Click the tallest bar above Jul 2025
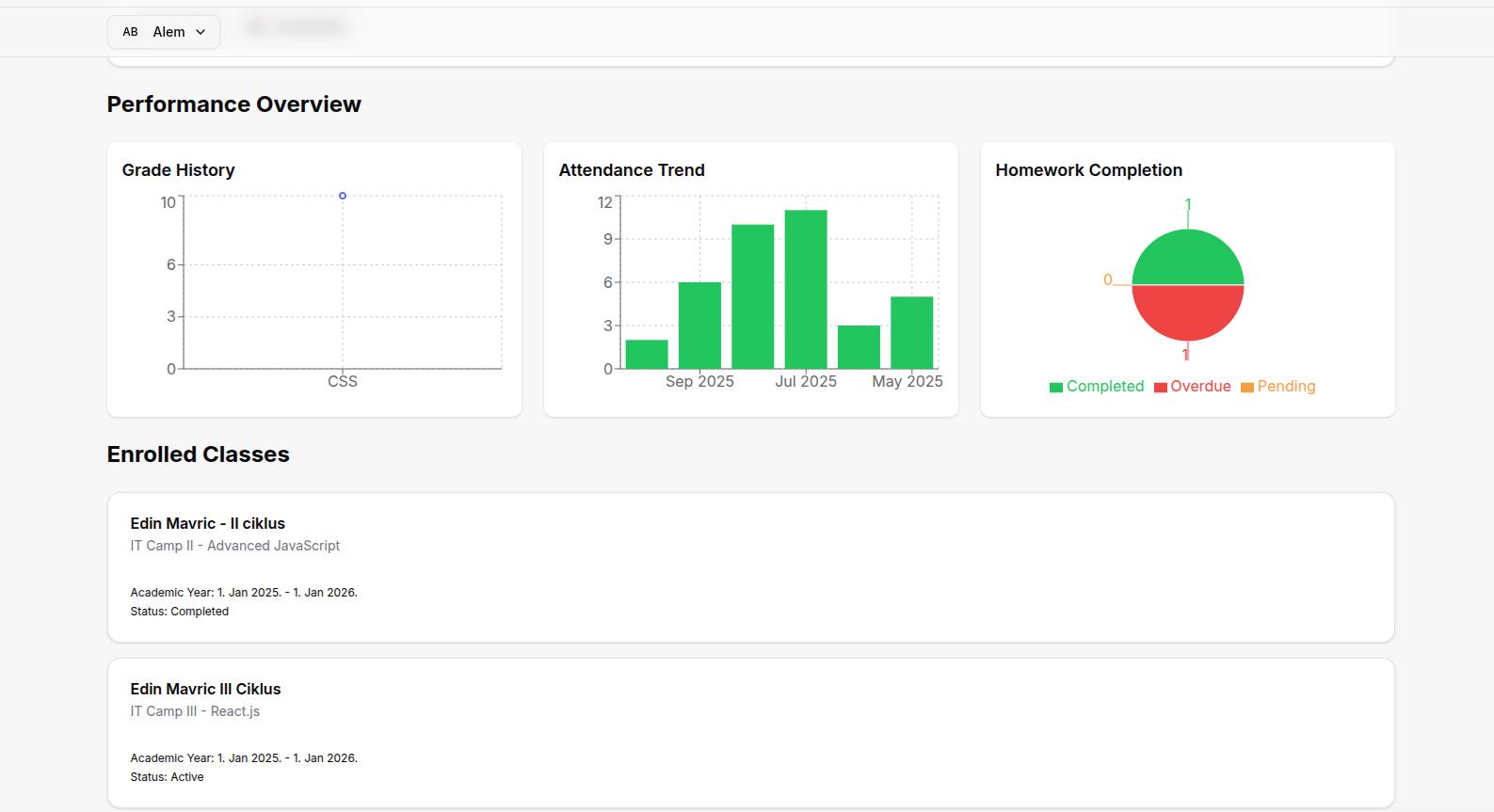The width and height of the screenshot is (1494, 812). click(806, 289)
